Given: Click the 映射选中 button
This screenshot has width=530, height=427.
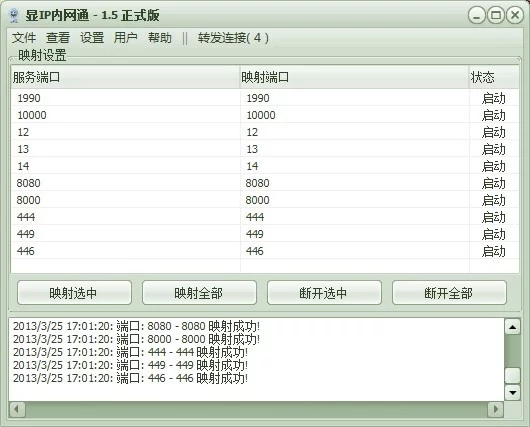Looking at the screenshot, I should pos(74,293).
